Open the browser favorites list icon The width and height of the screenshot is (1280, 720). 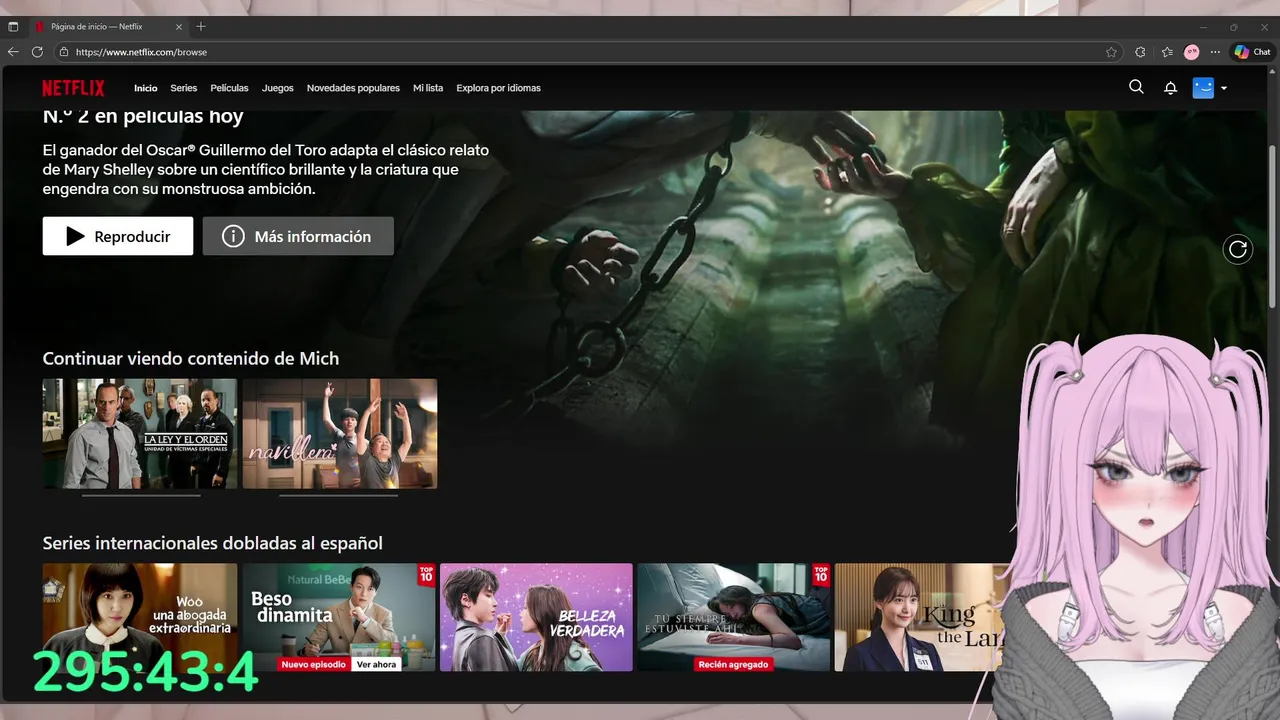coord(1167,52)
